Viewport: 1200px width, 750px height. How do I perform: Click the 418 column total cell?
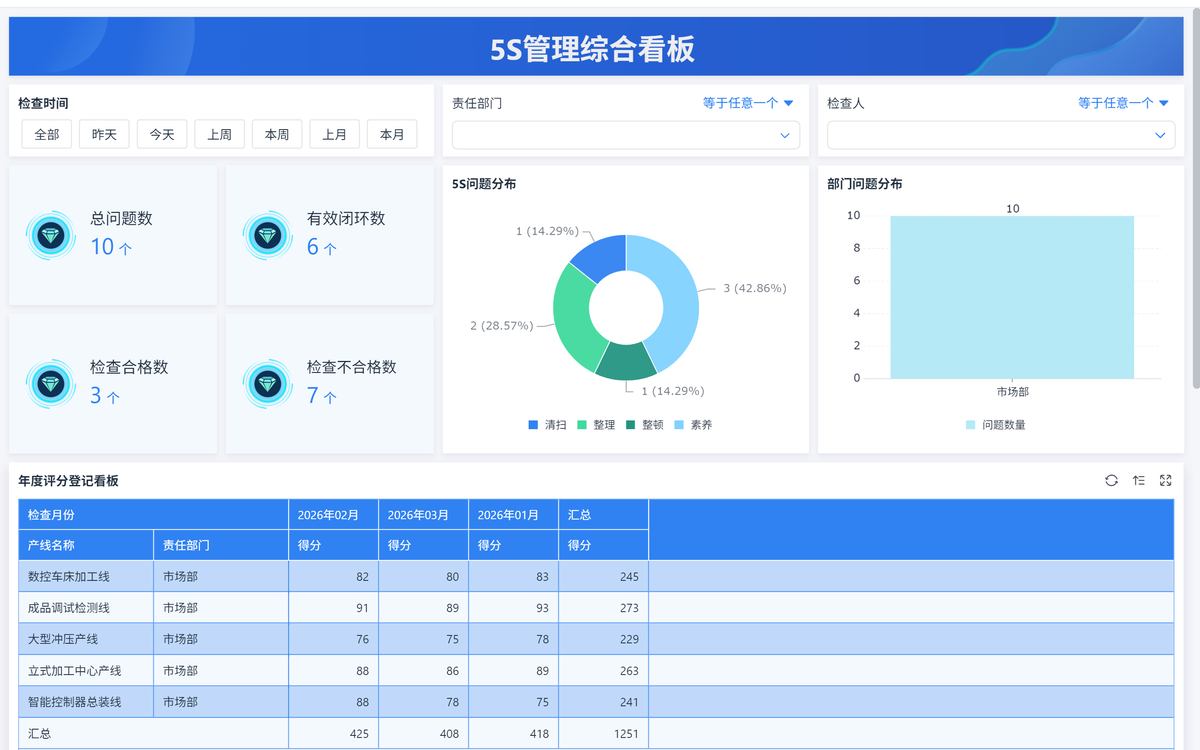coord(513,734)
